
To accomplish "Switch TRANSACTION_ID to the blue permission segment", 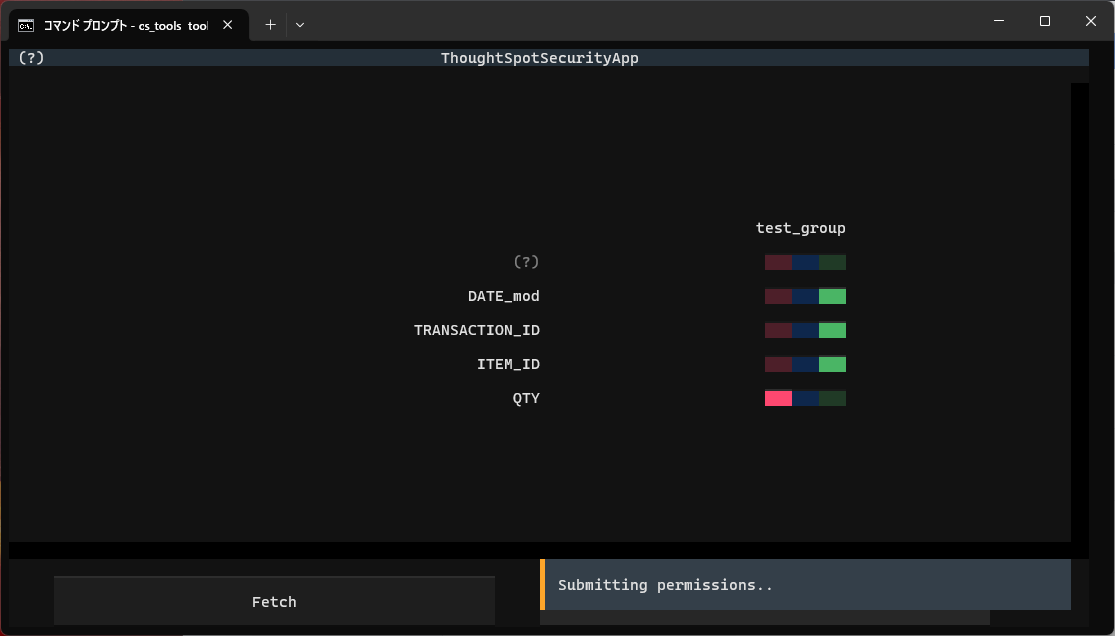I will (x=805, y=330).
